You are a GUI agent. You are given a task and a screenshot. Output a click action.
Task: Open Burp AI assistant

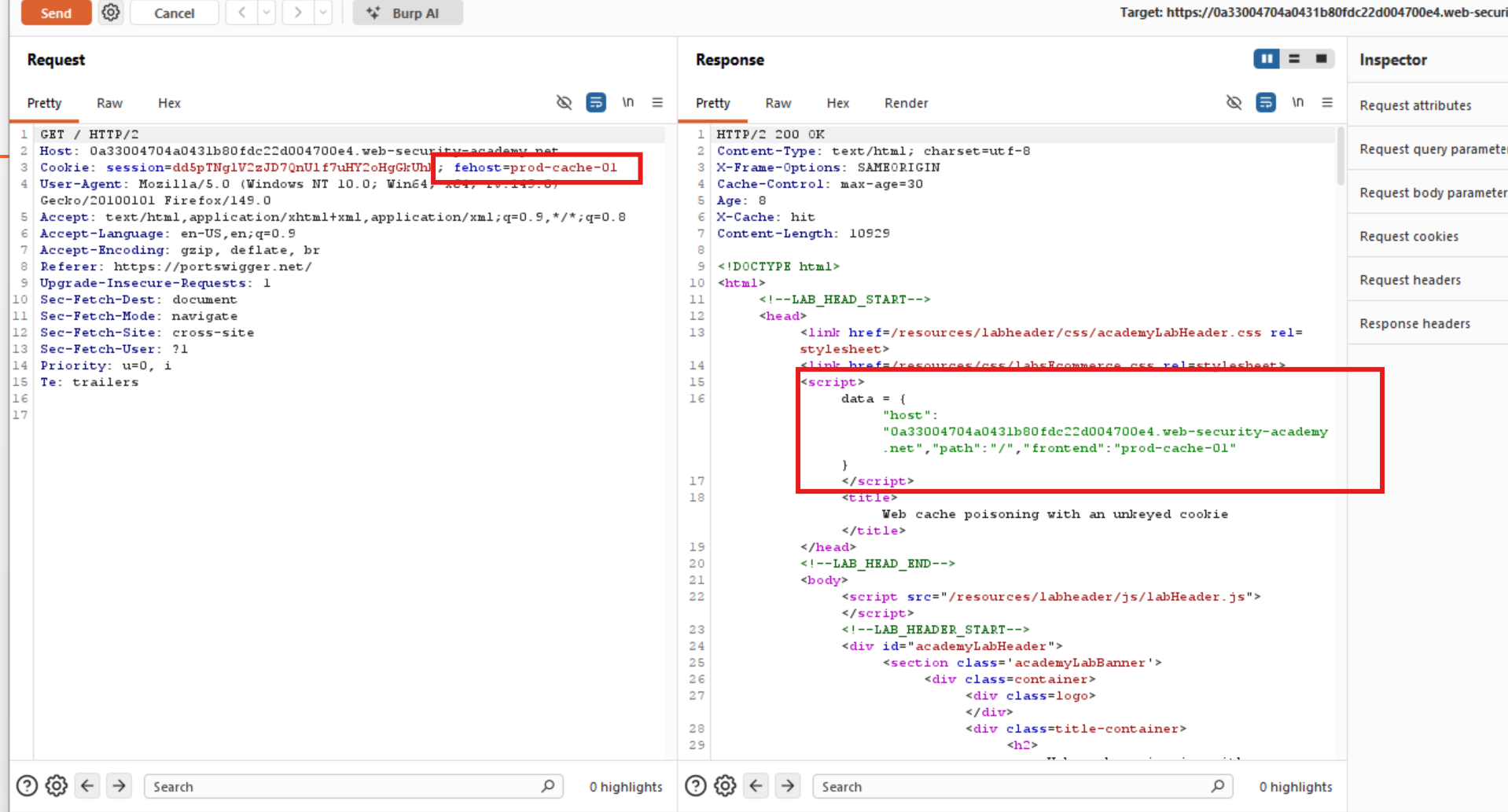[407, 13]
